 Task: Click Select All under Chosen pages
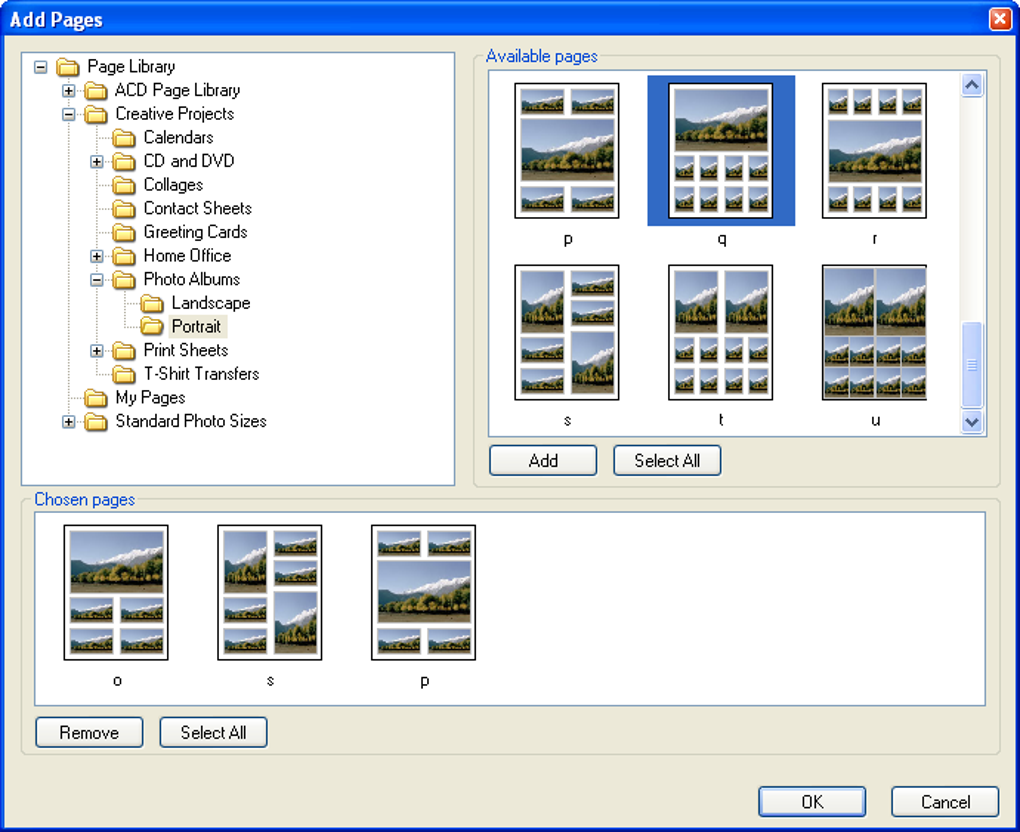[213, 732]
